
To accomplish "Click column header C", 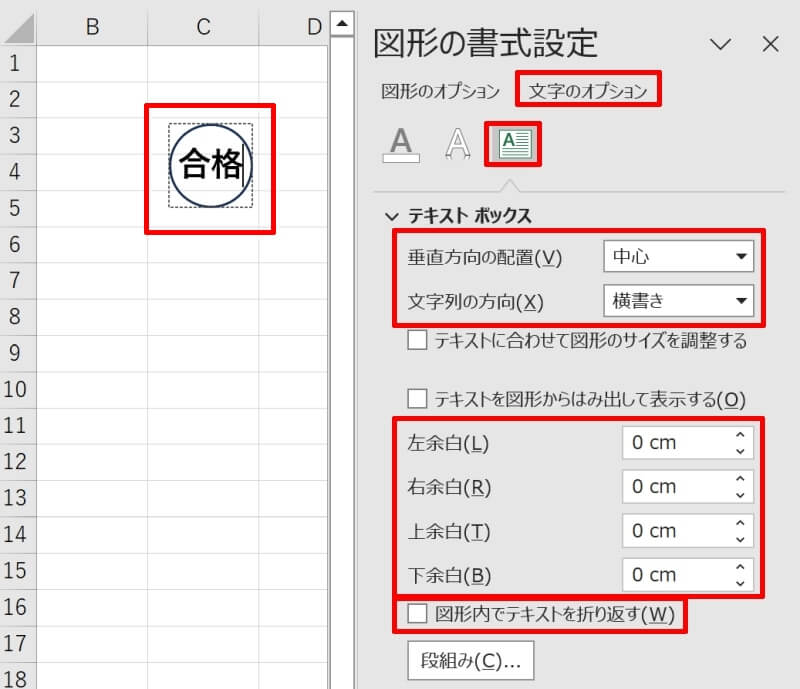I will [203, 28].
